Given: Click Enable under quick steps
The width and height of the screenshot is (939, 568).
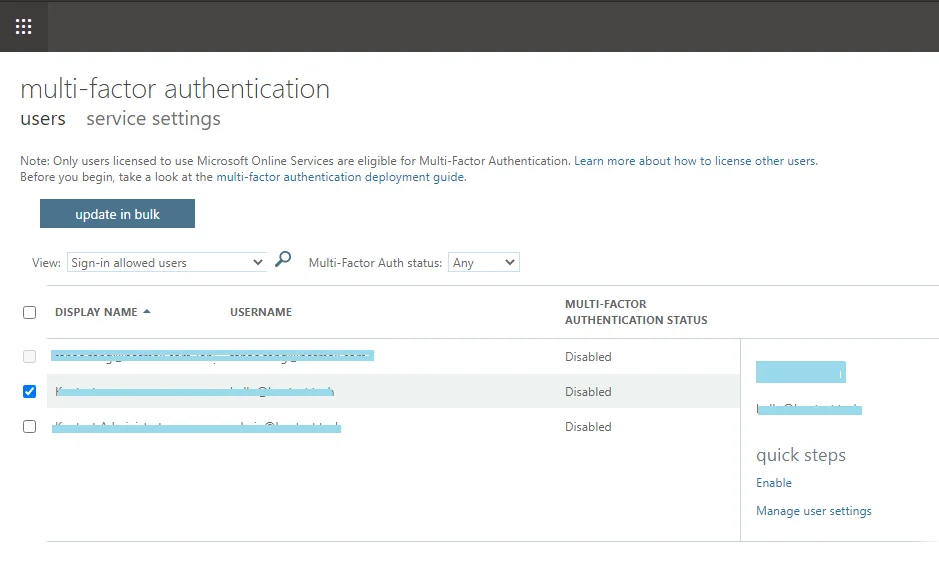Looking at the screenshot, I should (x=774, y=483).
